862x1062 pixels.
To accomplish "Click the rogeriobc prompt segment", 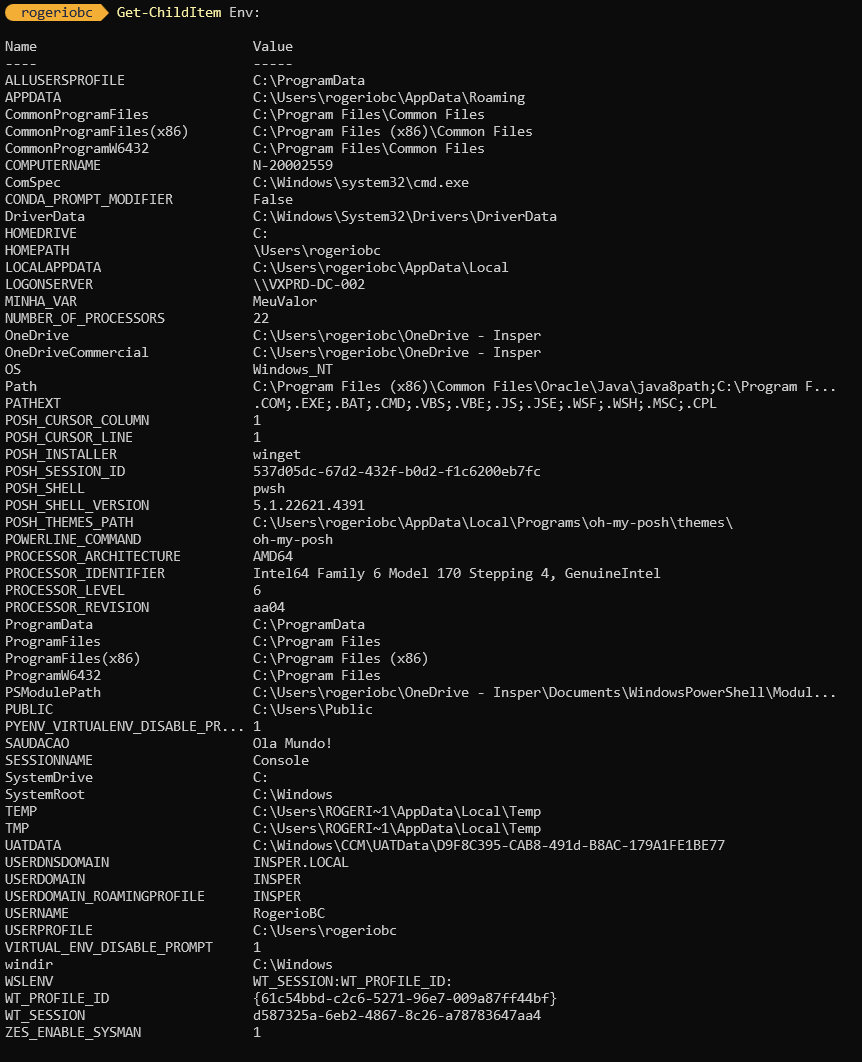I will click(x=57, y=13).
